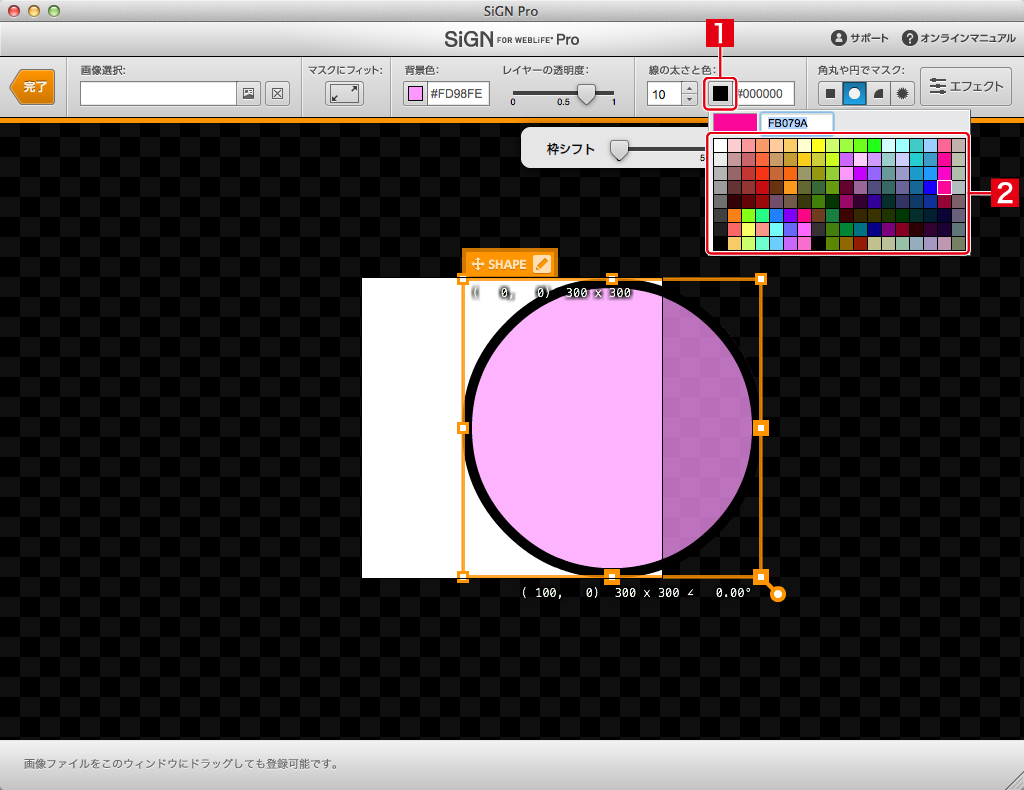Pick the white swatch at palette's first cell
1024x790 pixels.
coord(720,145)
